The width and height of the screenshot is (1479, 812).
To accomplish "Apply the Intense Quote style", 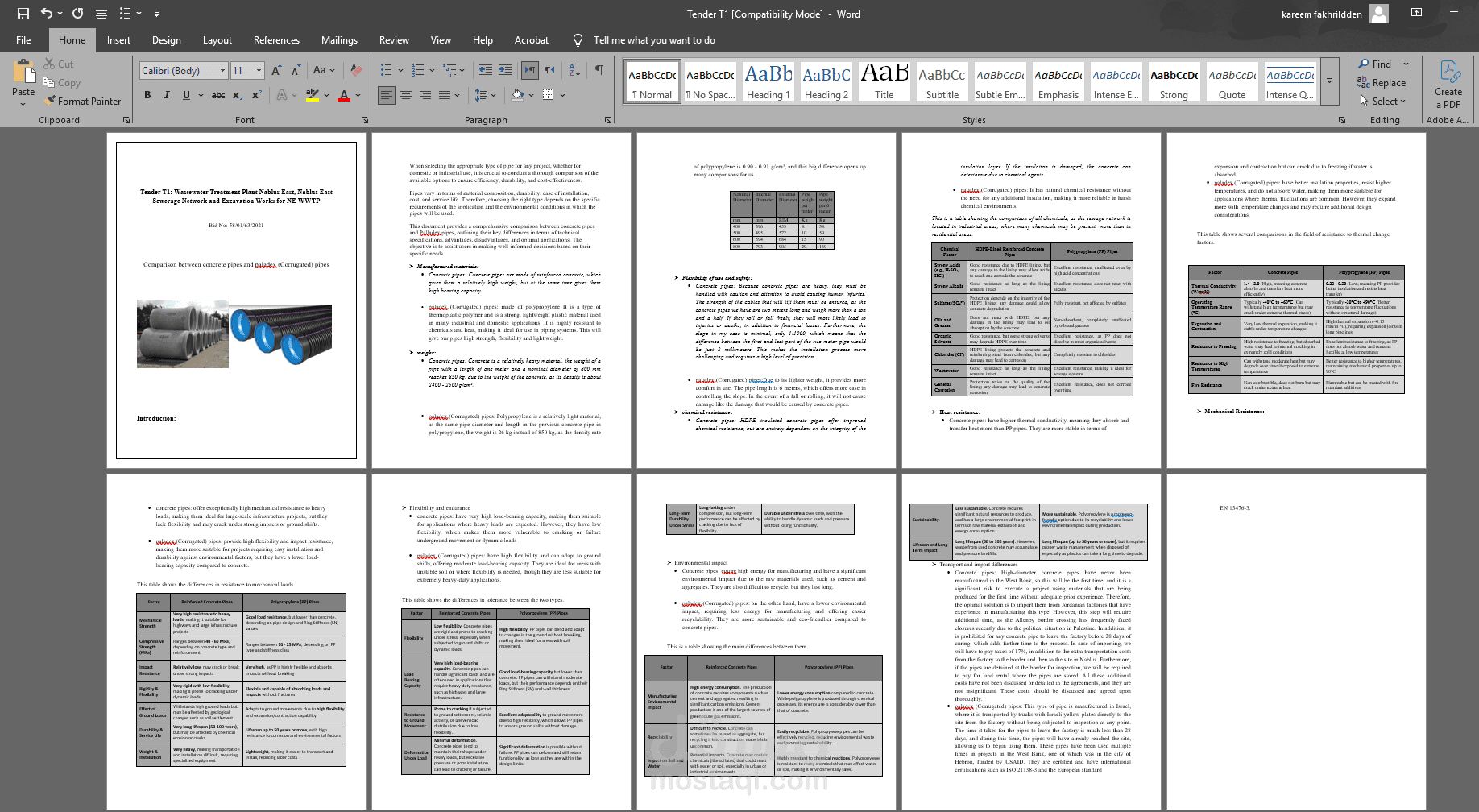I will coord(1290,81).
